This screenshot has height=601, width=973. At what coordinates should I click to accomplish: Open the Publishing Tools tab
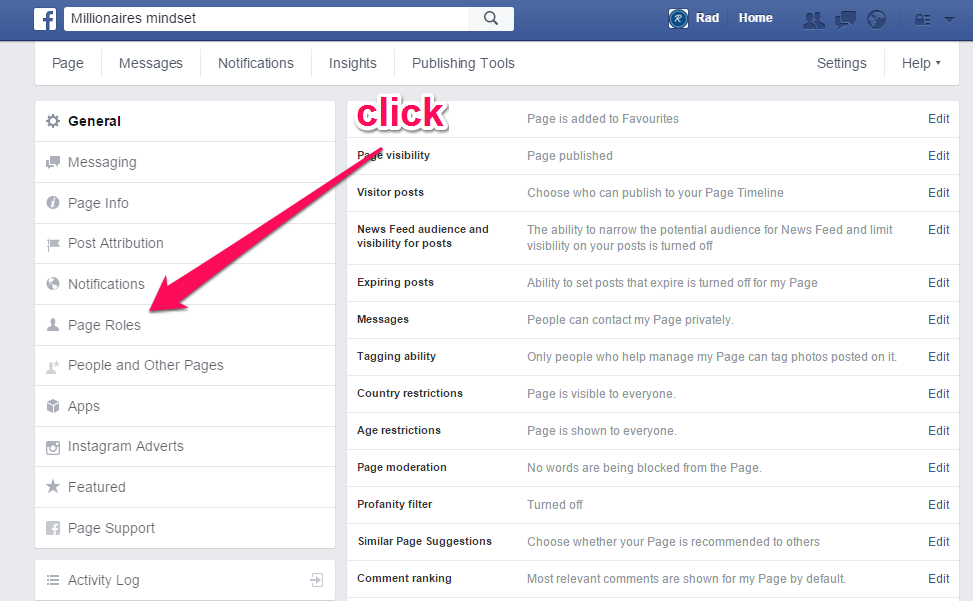tap(462, 63)
